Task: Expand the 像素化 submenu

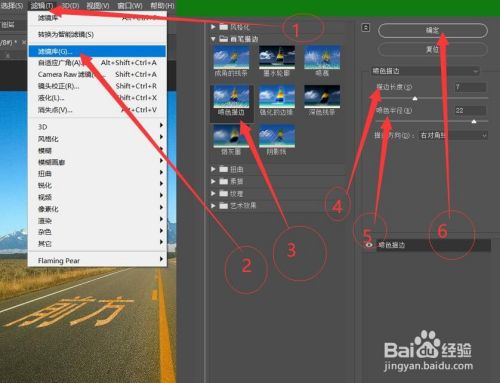Action: (x=97, y=209)
